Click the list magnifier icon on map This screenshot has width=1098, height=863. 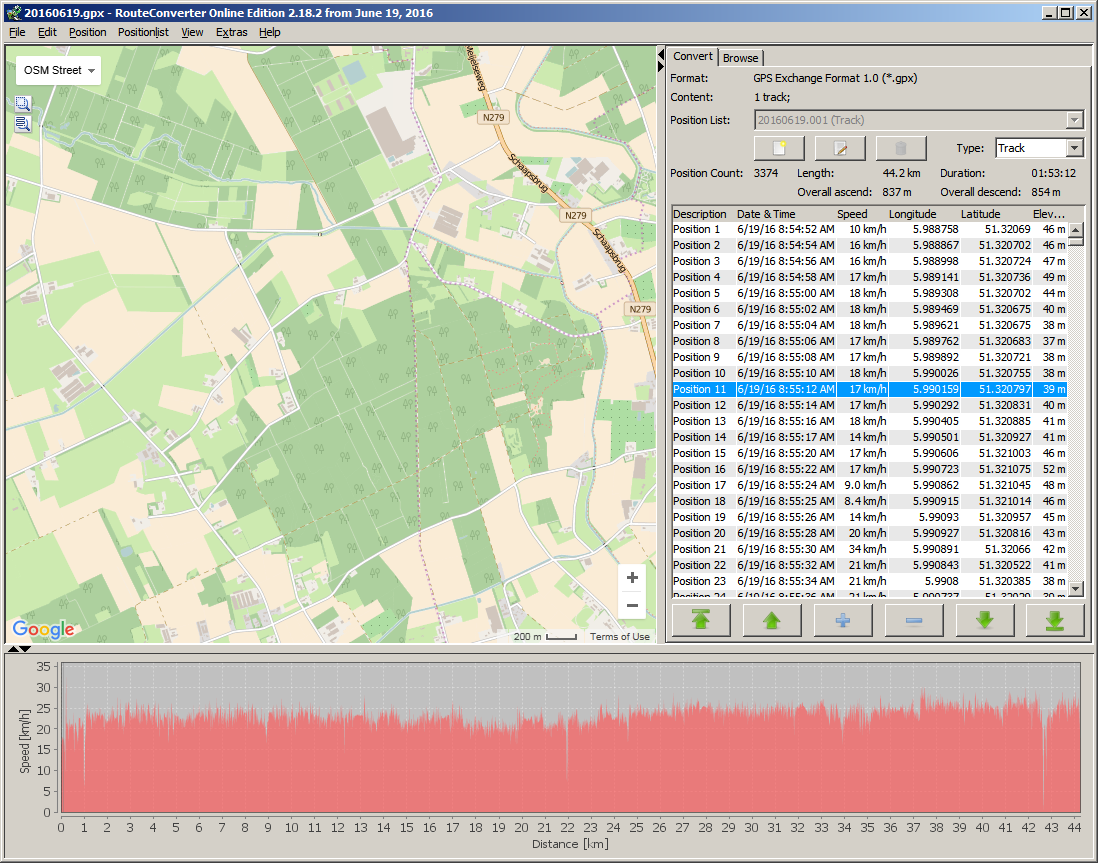click(22, 125)
